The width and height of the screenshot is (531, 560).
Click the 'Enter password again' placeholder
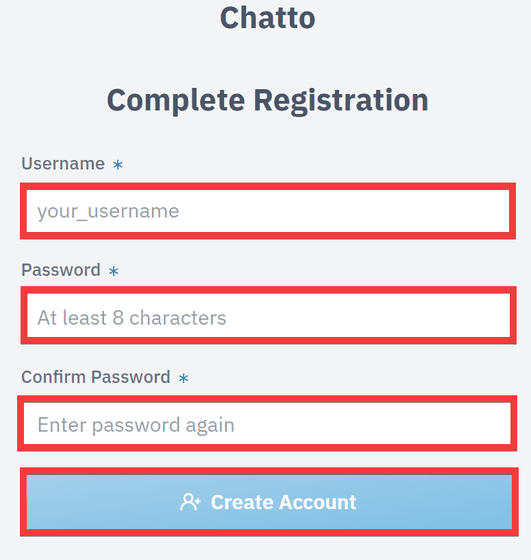click(136, 425)
